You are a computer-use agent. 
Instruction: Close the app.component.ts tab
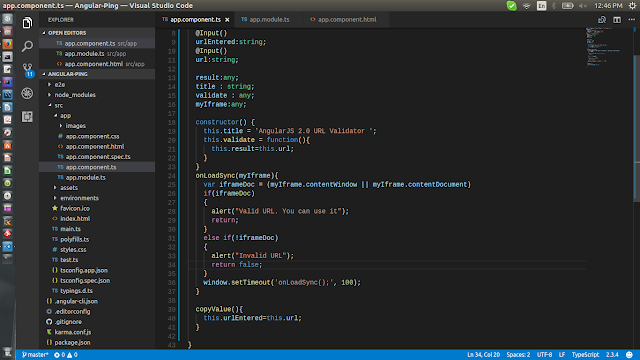tap(227, 20)
